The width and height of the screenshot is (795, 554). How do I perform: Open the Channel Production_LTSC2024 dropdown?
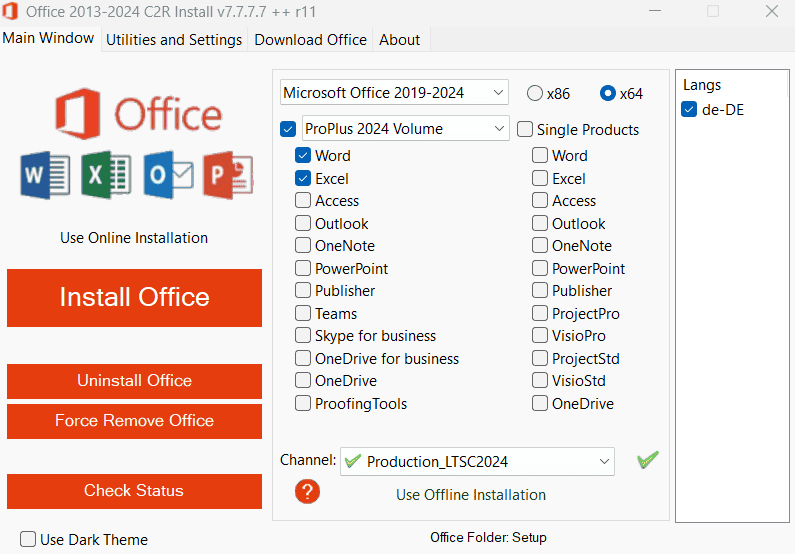[477, 461]
